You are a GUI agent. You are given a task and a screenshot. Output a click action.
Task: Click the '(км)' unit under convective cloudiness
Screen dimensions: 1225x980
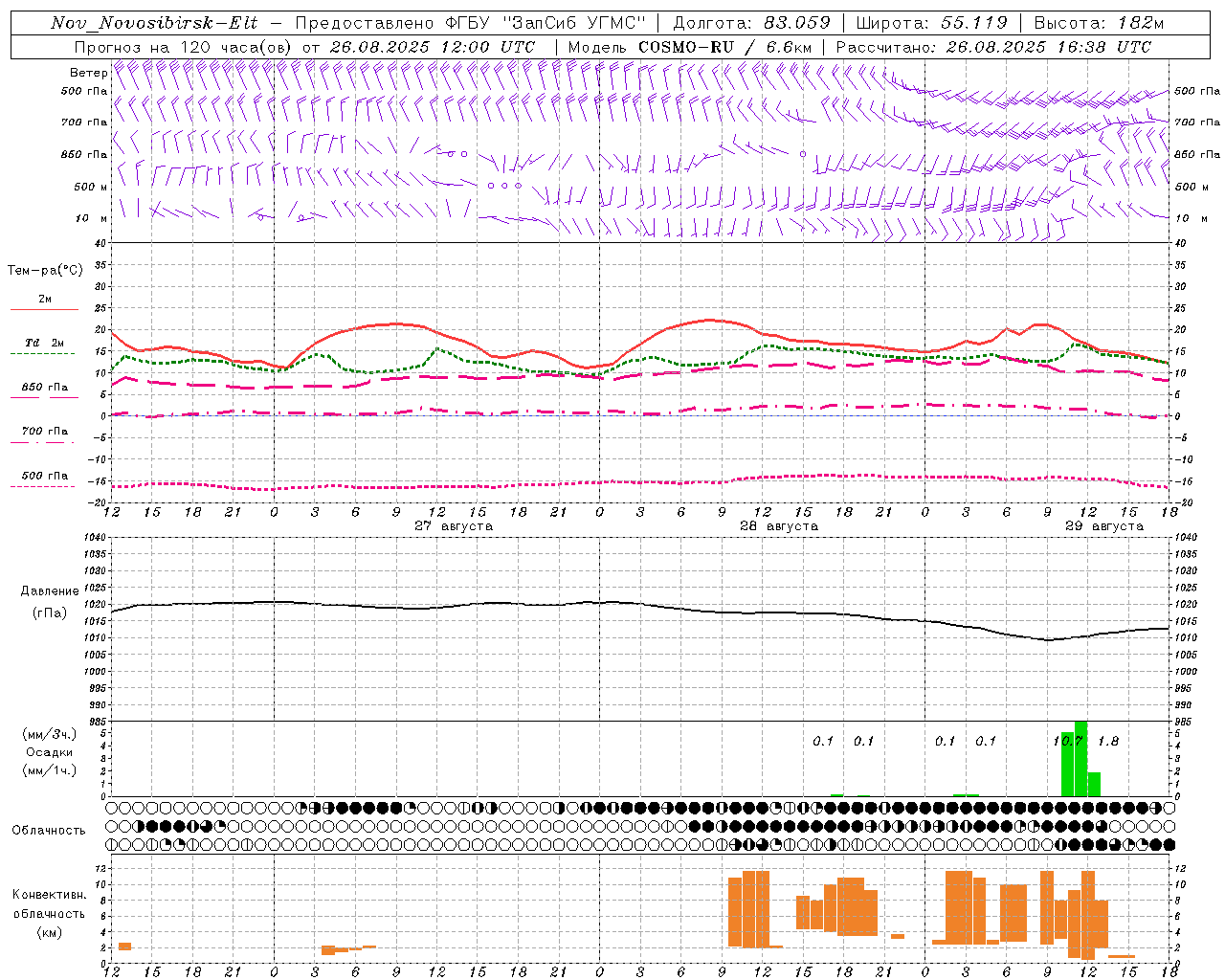49,932
